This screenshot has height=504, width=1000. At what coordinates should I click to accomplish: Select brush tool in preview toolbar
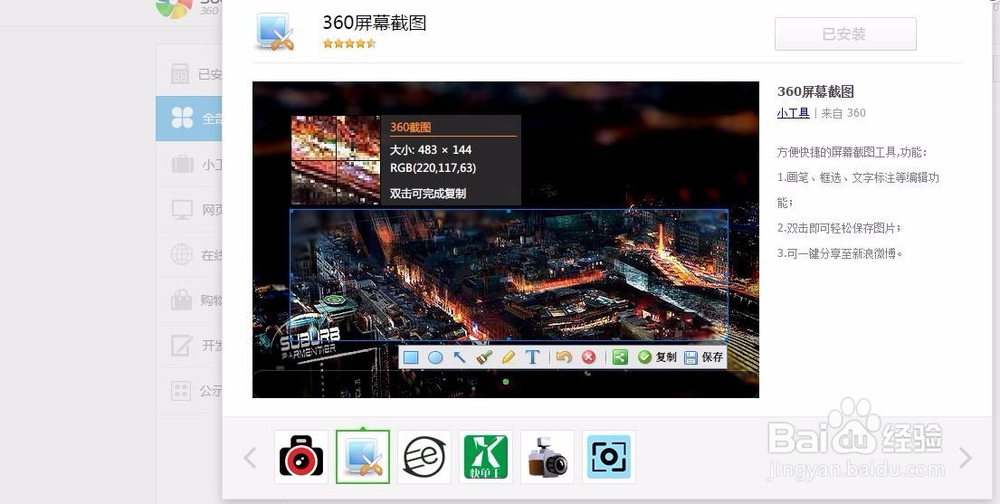(x=484, y=357)
